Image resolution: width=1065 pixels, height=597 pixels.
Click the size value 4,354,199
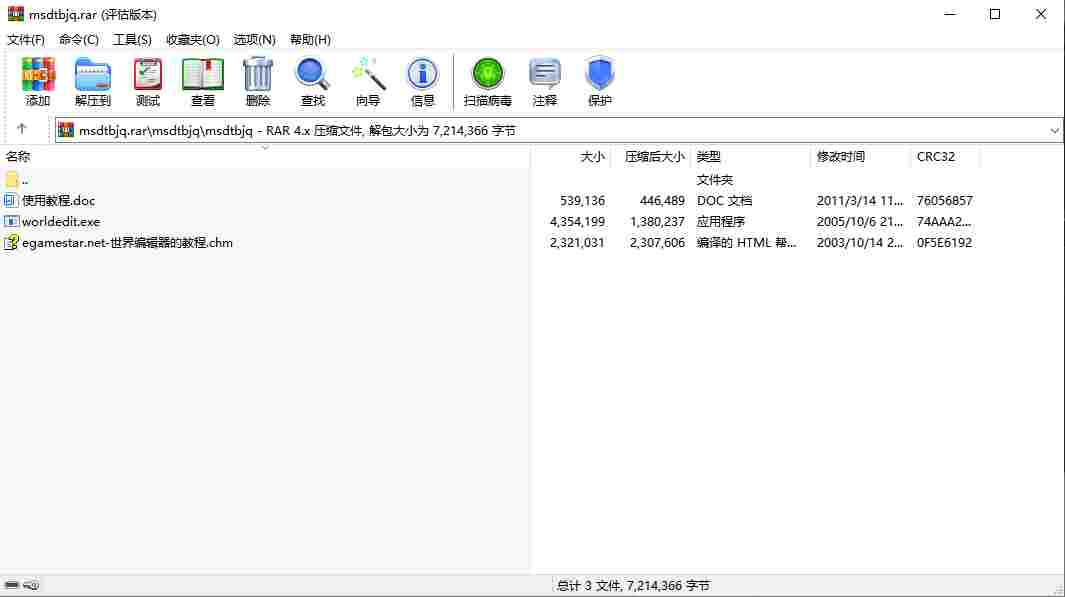pyautogui.click(x=577, y=221)
